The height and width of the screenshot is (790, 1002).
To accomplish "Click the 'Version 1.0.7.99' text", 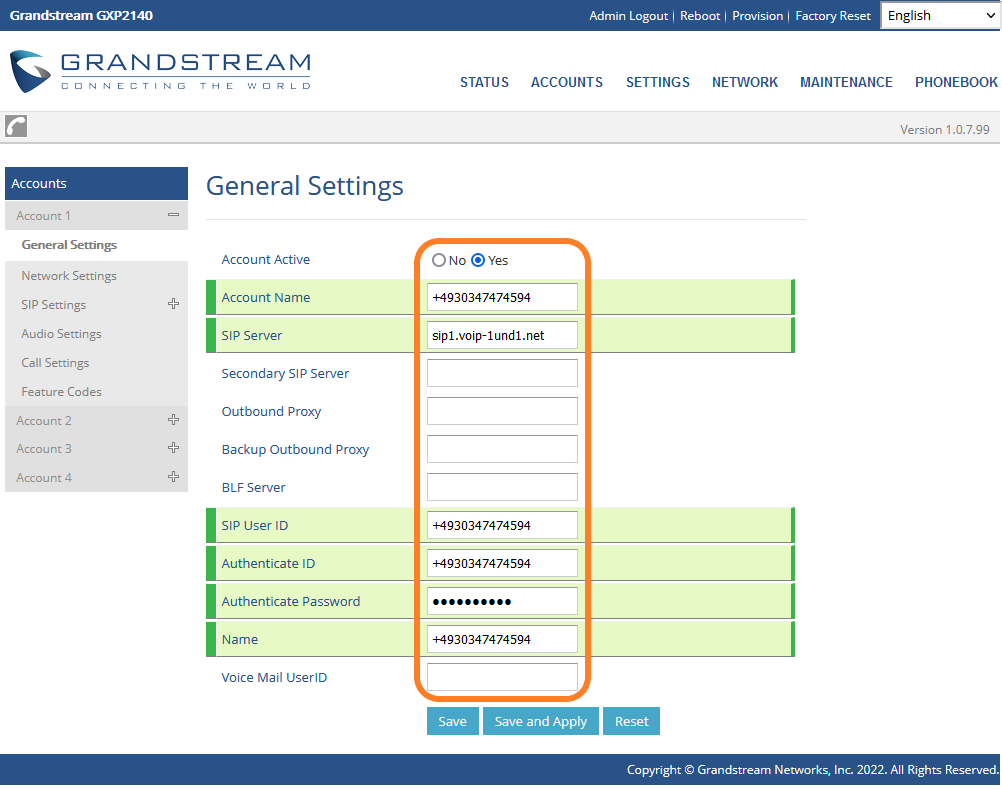I will 944,130.
